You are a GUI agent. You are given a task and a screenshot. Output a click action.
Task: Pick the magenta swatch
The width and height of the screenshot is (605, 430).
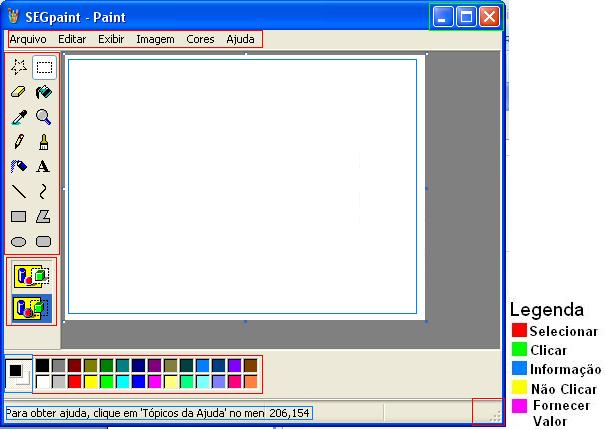154,382
